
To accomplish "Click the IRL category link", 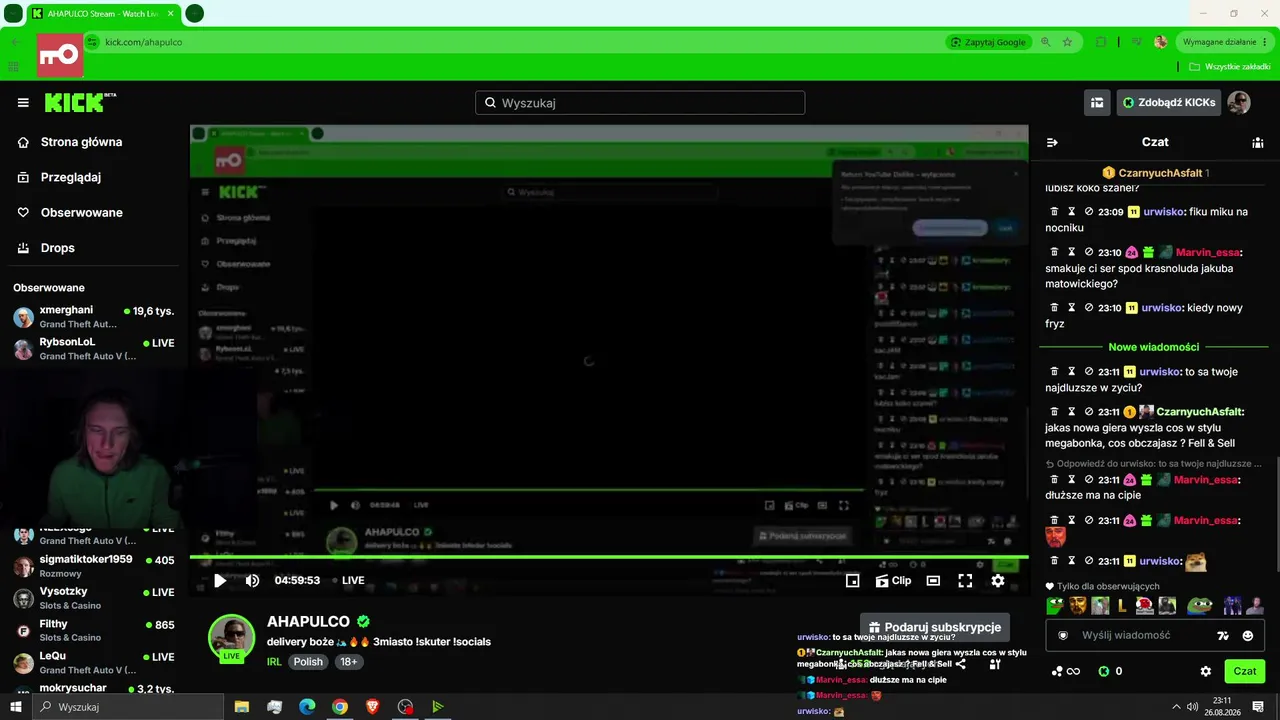I will 274,662.
